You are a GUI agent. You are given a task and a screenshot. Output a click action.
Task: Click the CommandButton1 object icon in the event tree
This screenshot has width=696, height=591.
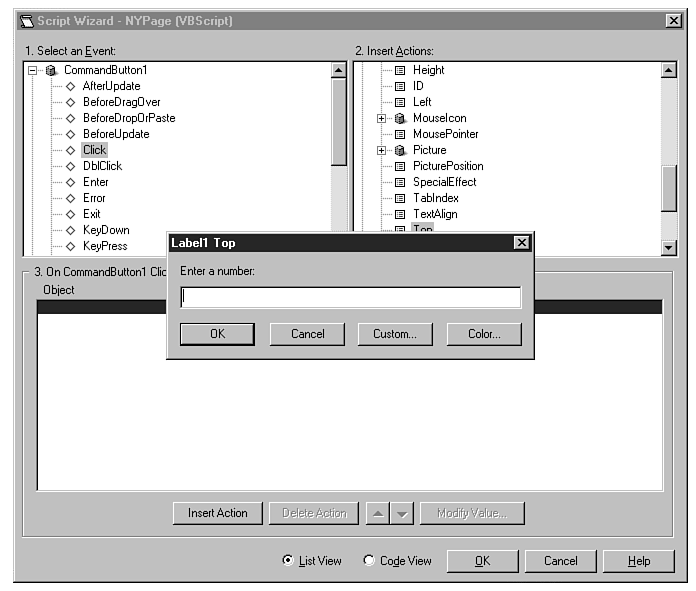(51, 70)
